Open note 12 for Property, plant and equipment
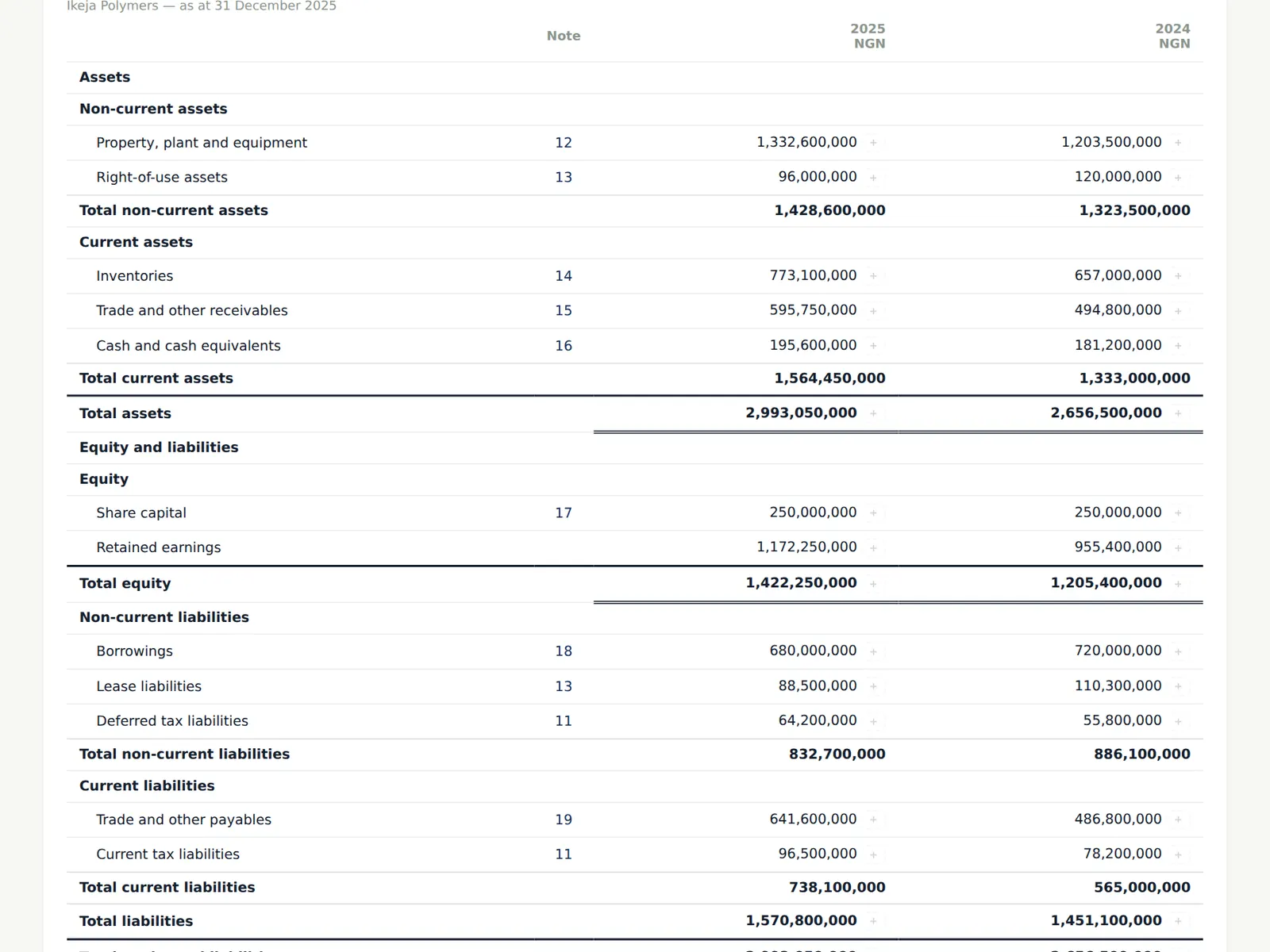Viewport: 1270px width, 952px height. [x=564, y=143]
